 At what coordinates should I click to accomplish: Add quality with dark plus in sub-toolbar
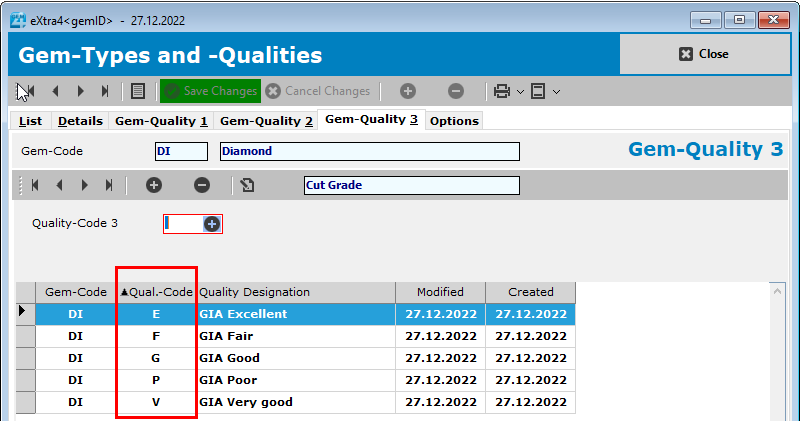point(153,185)
